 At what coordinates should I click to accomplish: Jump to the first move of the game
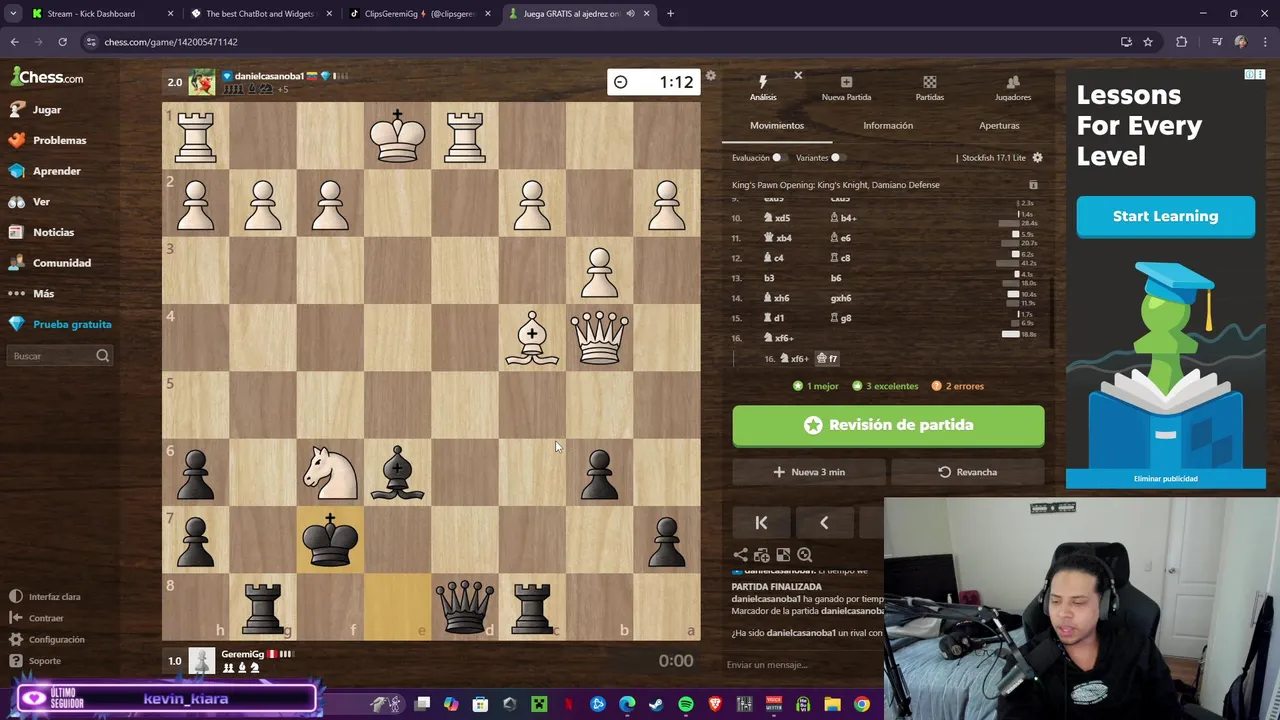coord(761,522)
